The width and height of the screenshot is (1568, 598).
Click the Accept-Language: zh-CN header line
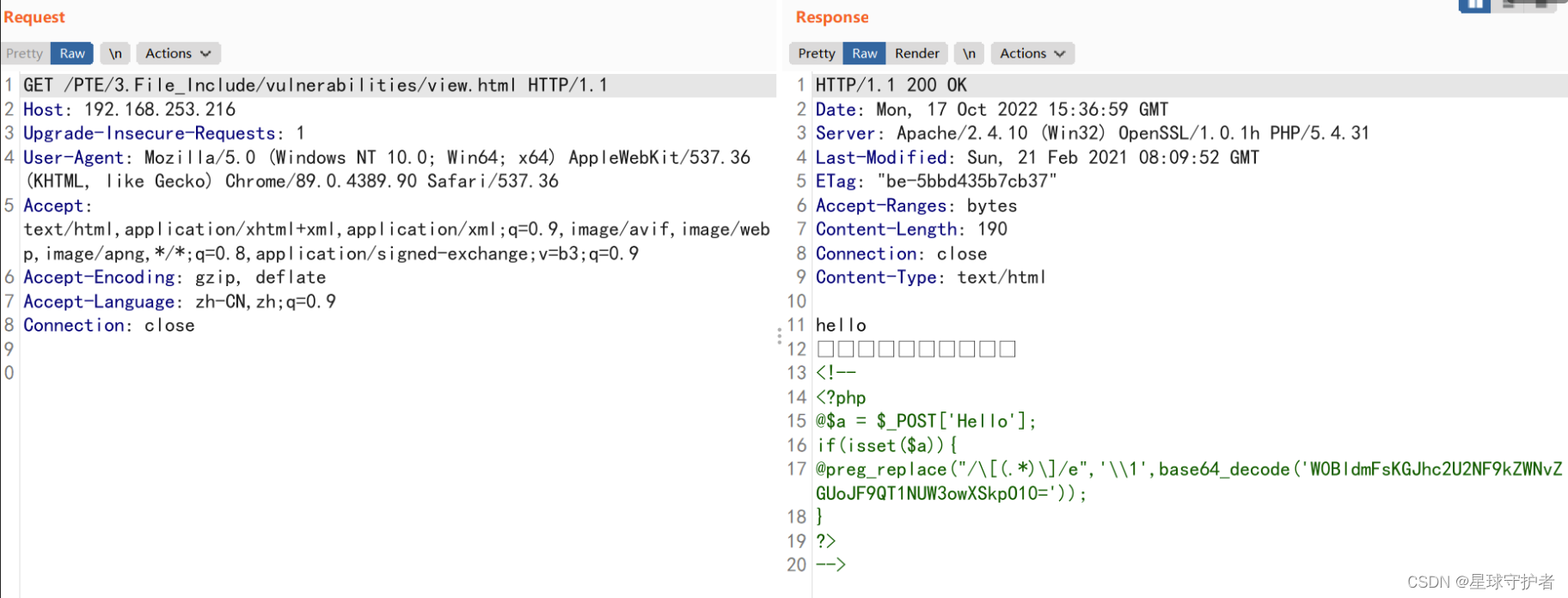(x=180, y=302)
